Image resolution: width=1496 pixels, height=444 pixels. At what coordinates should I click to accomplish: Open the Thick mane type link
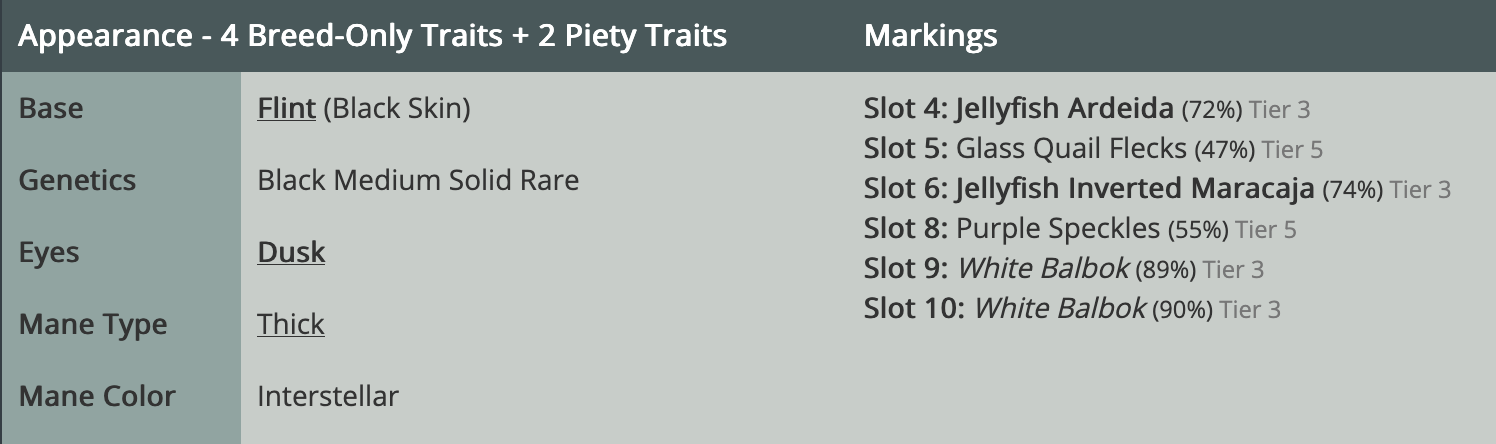tap(291, 324)
